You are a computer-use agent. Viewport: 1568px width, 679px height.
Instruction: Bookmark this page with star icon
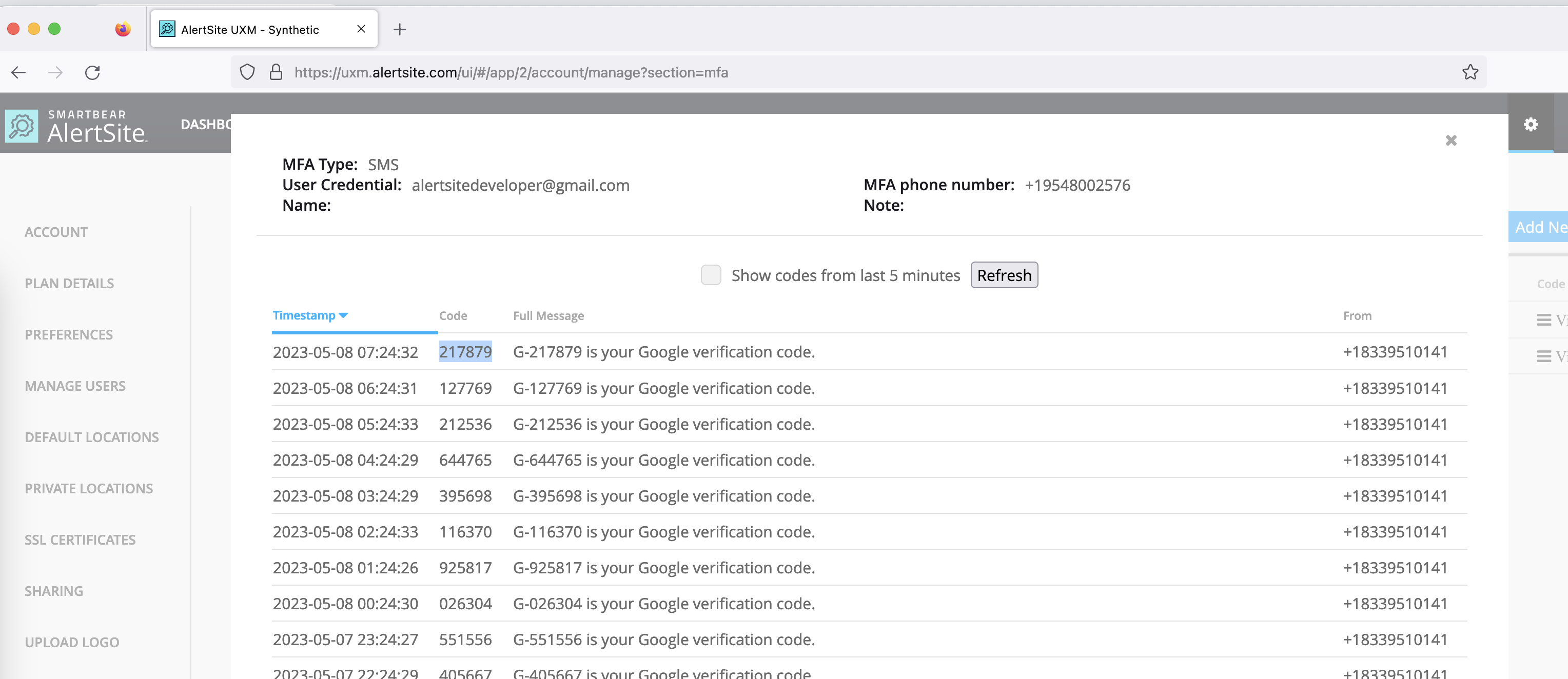coord(1469,72)
